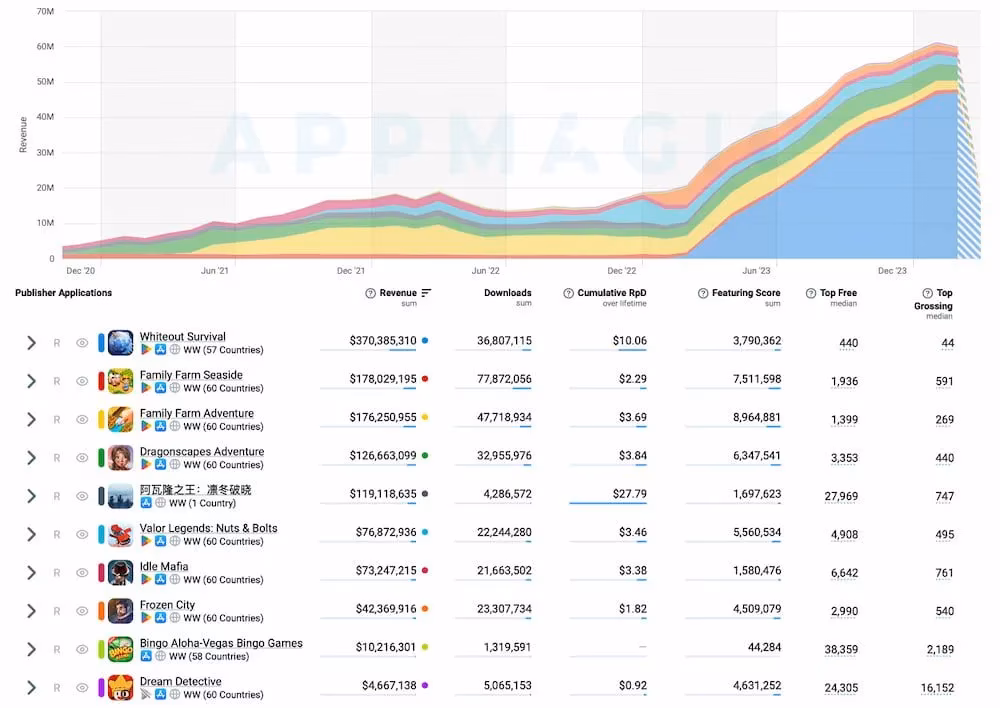Toggle the eye visibility for Dream Detective
Viewport: 1000px width, 708px height.
pos(82,688)
